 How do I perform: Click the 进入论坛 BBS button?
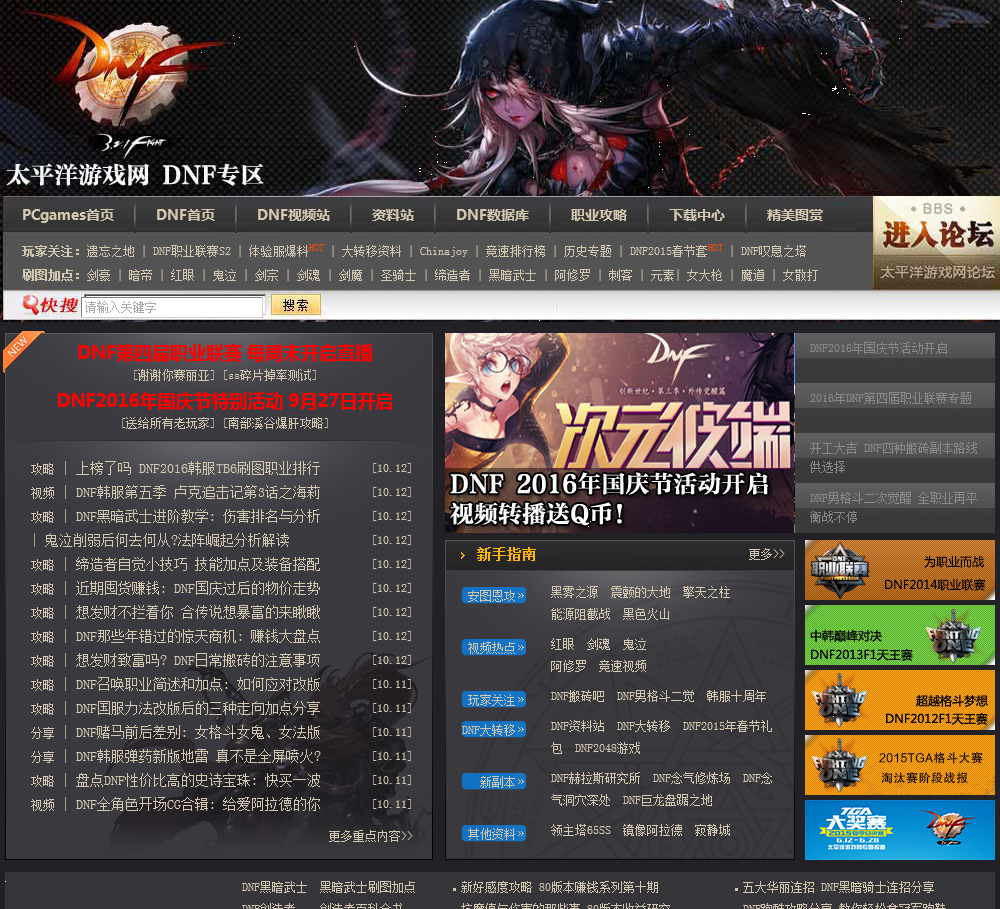point(936,242)
